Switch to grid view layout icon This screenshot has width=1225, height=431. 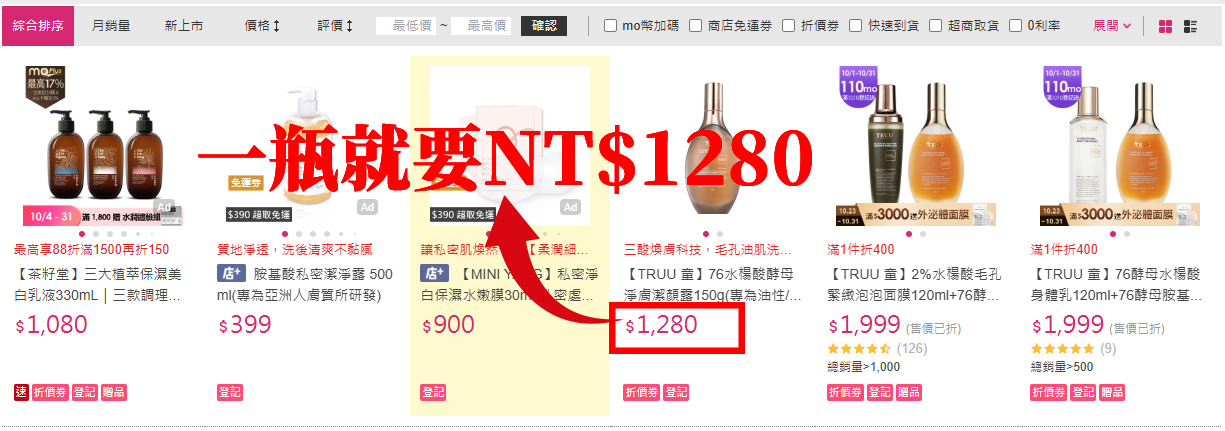(1165, 26)
